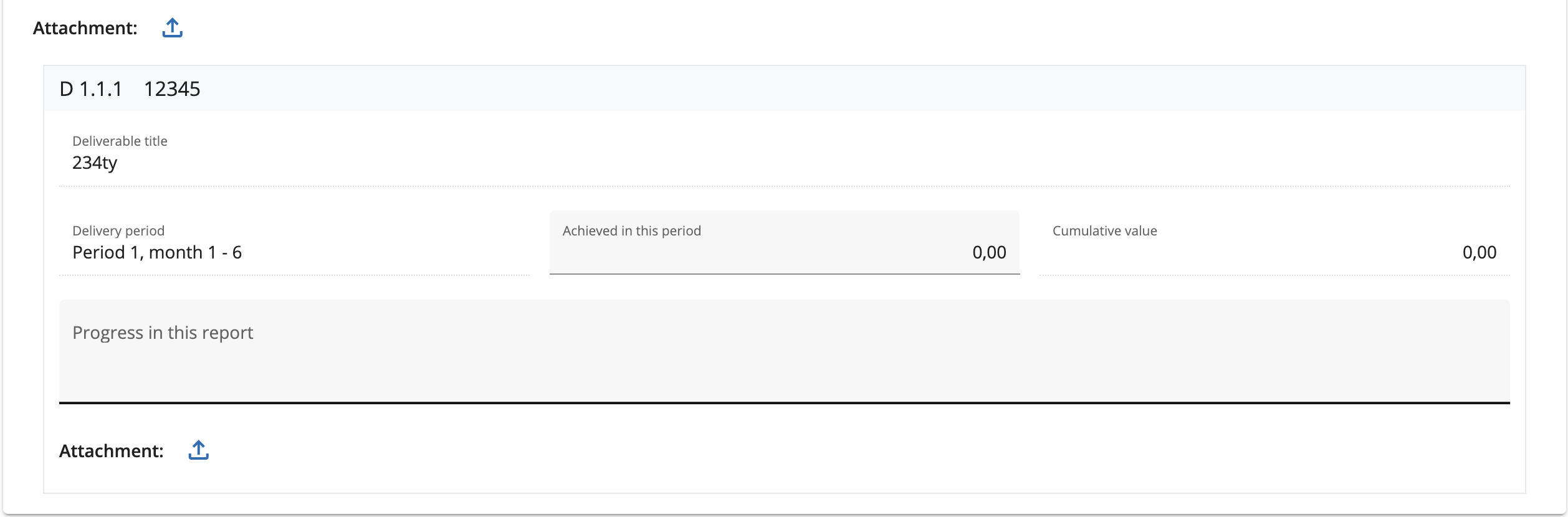
Task: Click the Delivery period label
Action: tap(118, 231)
